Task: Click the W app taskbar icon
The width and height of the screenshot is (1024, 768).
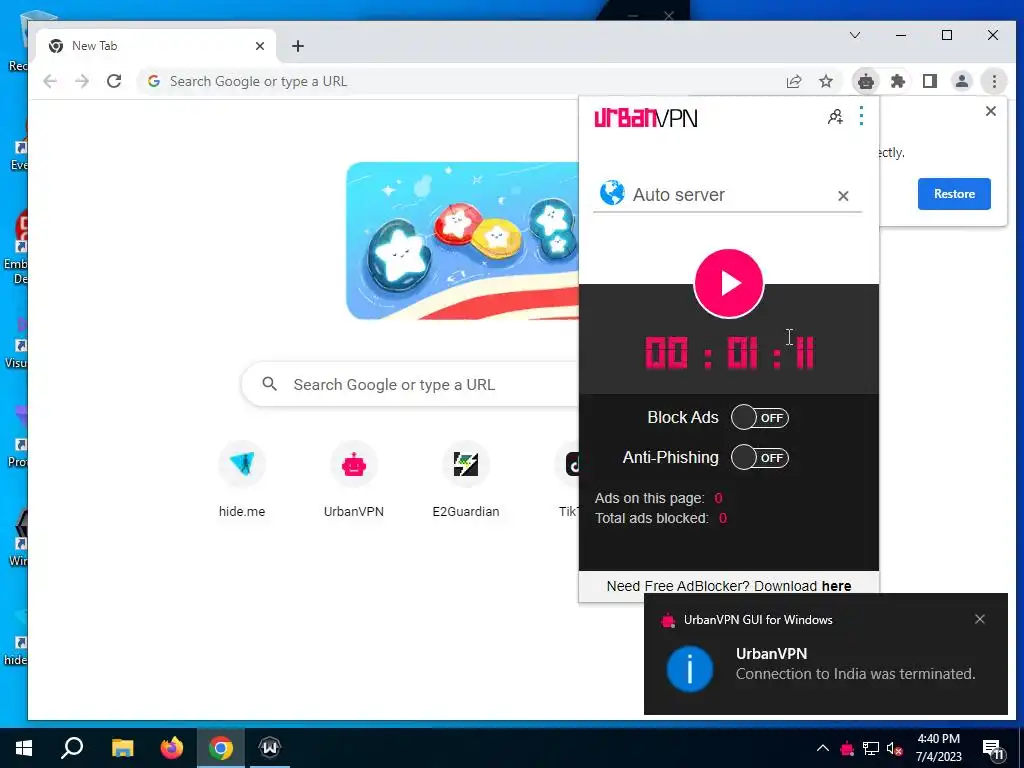Action: point(270,748)
